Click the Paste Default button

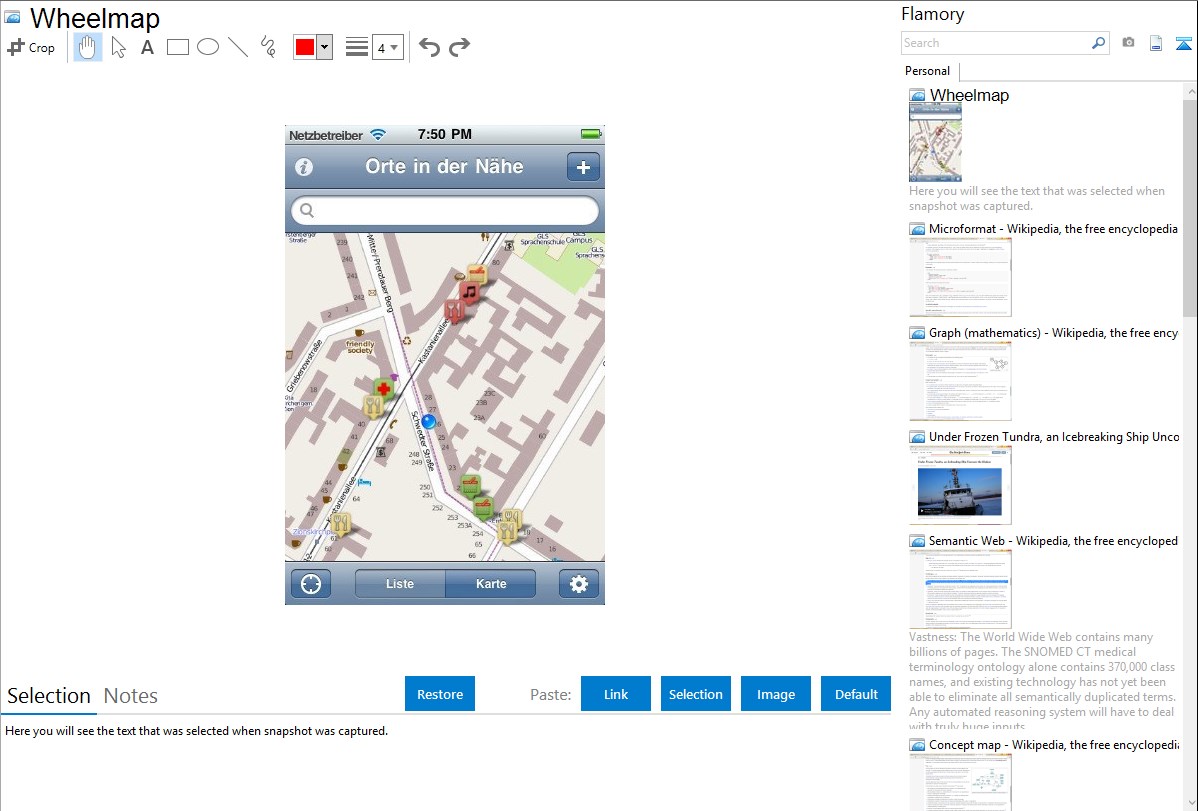pyautogui.click(x=856, y=694)
